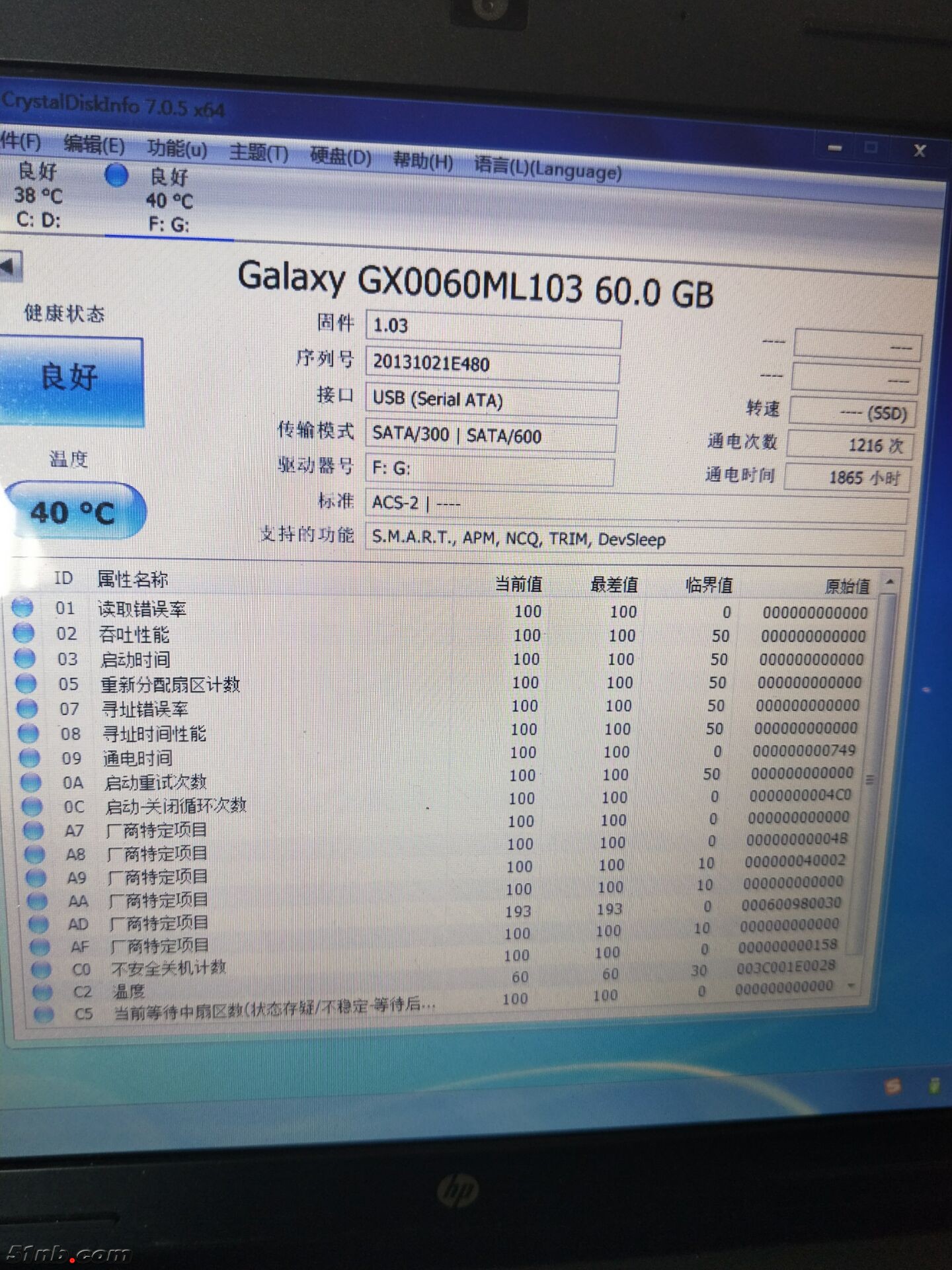The image size is (952, 1270).
Task: Click the serial number field 20131021E480
Action: pos(493,364)
